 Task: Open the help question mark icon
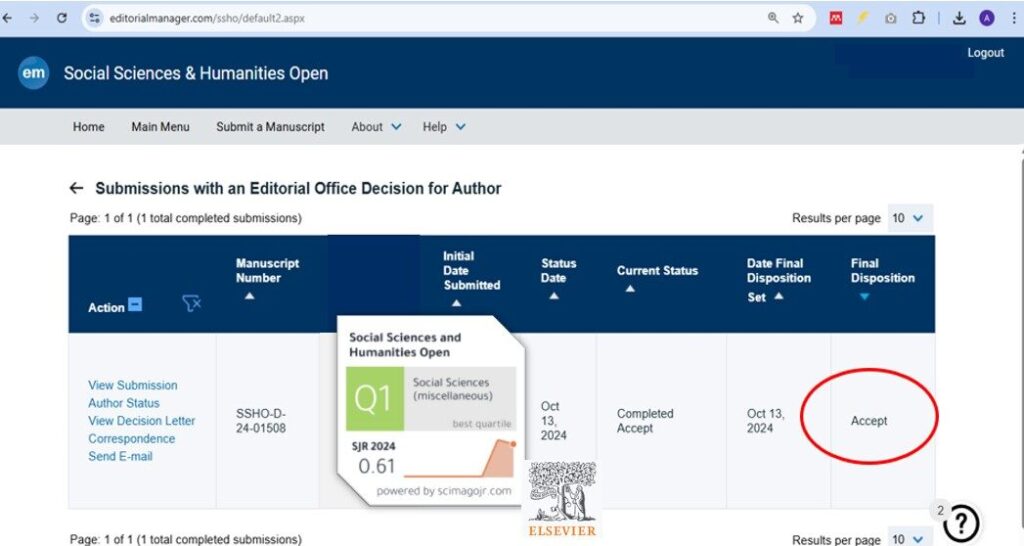coord(960,522)
